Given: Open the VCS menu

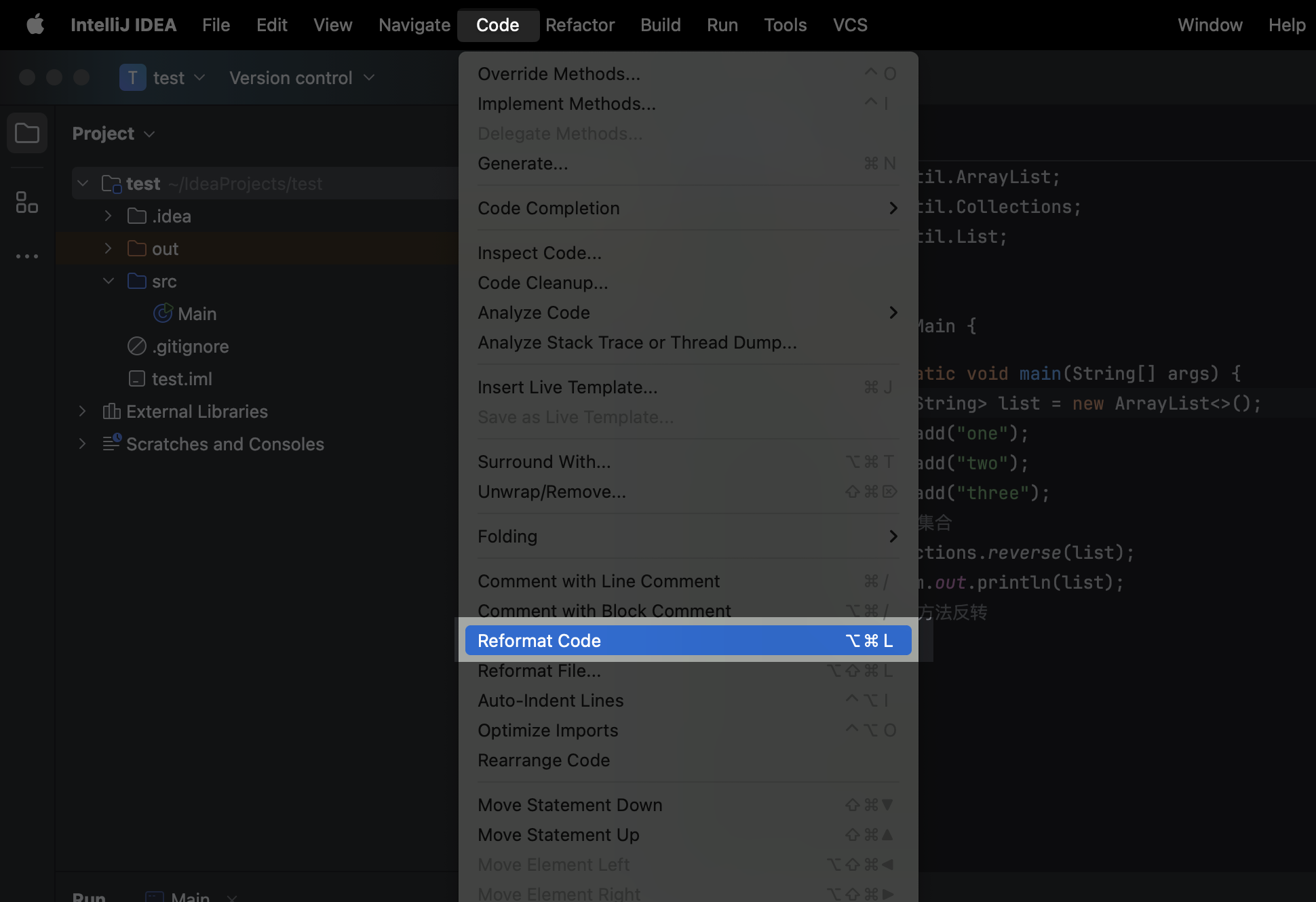Looking at the screenshot, I should click(x=850, y=25).
